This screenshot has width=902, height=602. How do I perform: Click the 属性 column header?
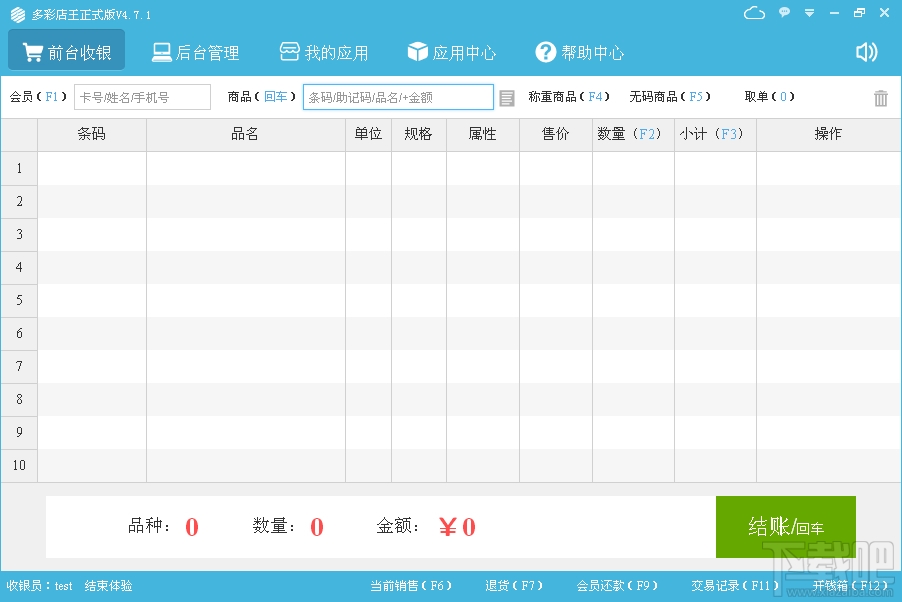tap(483, 135)
